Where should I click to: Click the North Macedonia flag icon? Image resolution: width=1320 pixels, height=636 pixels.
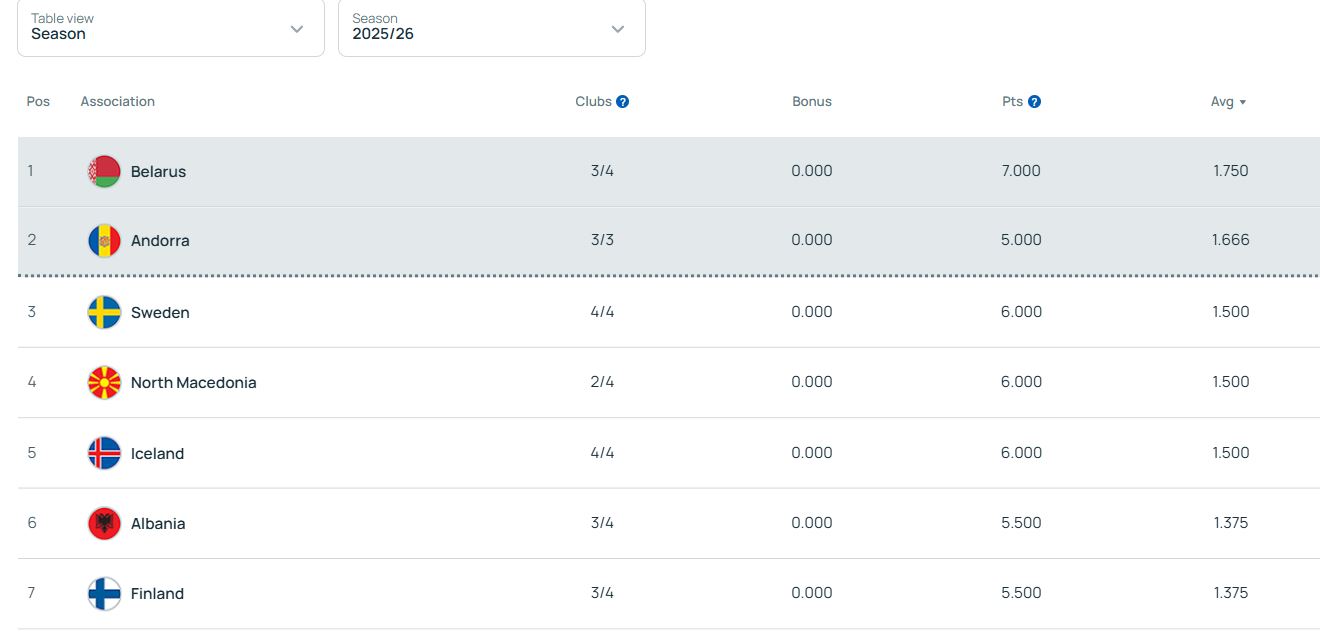[x=104, y=383]
